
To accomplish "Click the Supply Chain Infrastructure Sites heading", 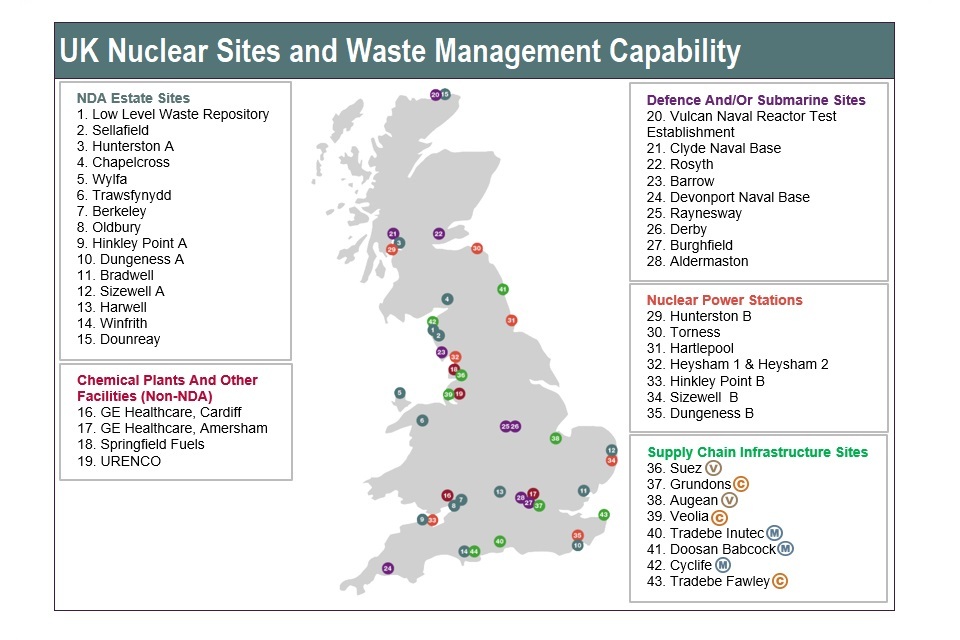I will click(x=758, y=452).
